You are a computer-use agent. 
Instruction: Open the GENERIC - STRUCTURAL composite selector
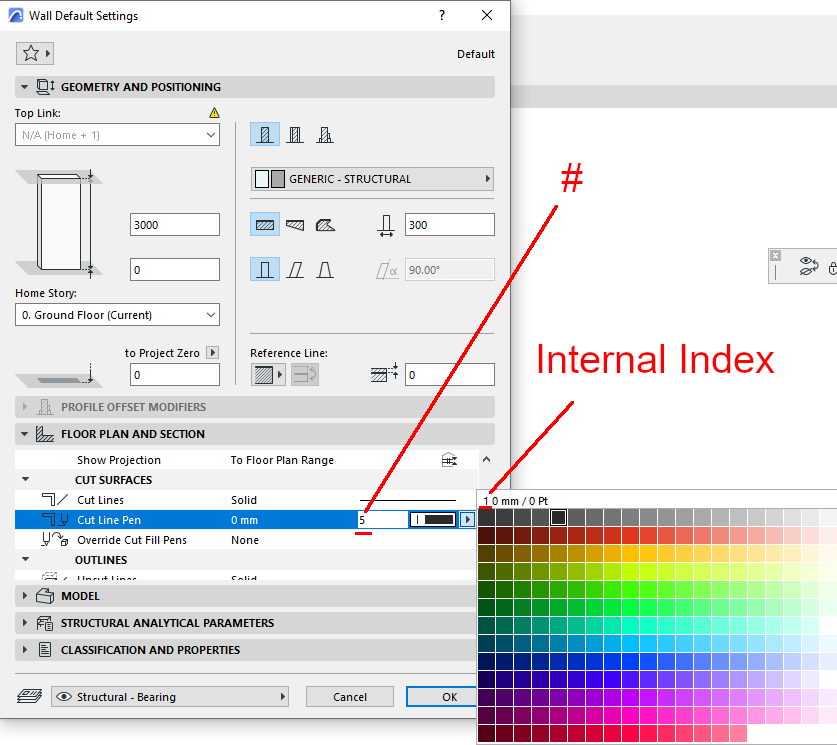(x=371, y=178)
